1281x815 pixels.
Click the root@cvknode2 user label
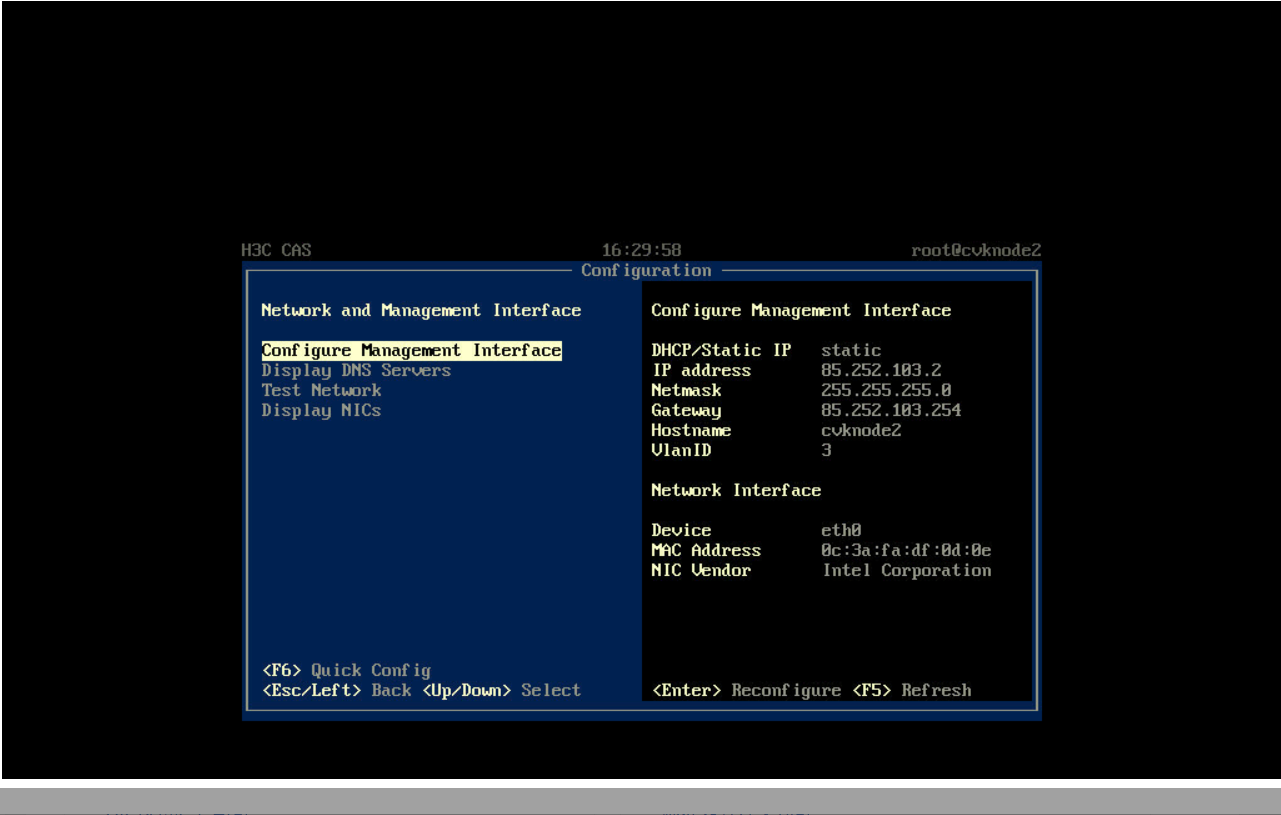coord(976,251)
